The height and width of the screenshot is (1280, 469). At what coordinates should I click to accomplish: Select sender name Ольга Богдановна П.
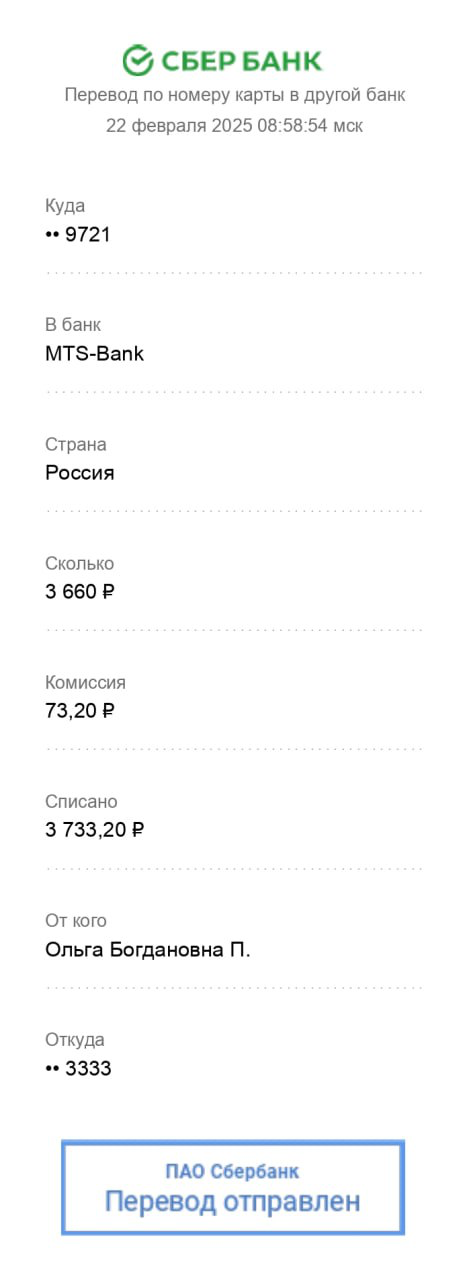[148, 949]
